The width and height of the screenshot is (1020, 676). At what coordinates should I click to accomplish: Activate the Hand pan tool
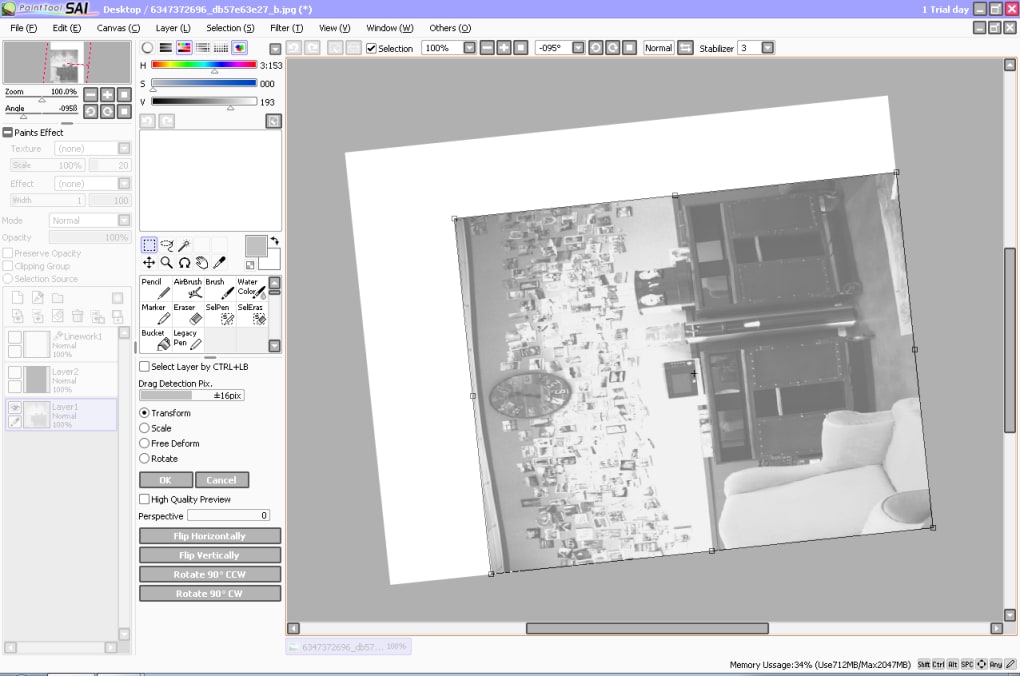[201, 263]
